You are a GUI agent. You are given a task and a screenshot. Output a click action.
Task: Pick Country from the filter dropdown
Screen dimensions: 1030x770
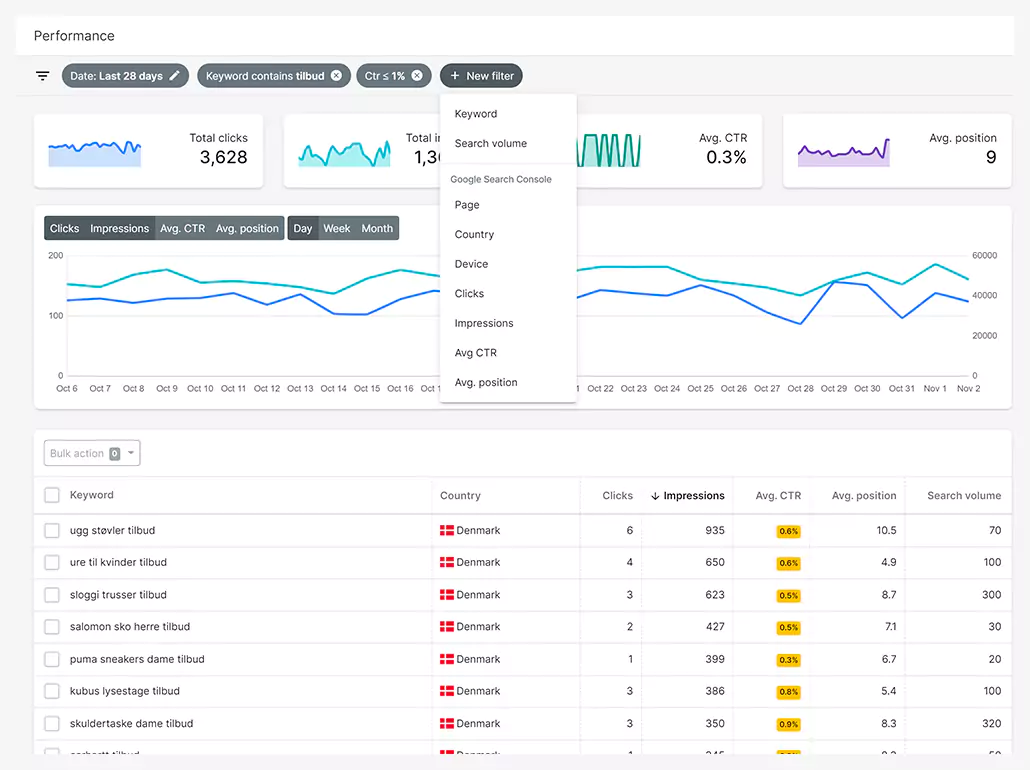tap(474, 235)
